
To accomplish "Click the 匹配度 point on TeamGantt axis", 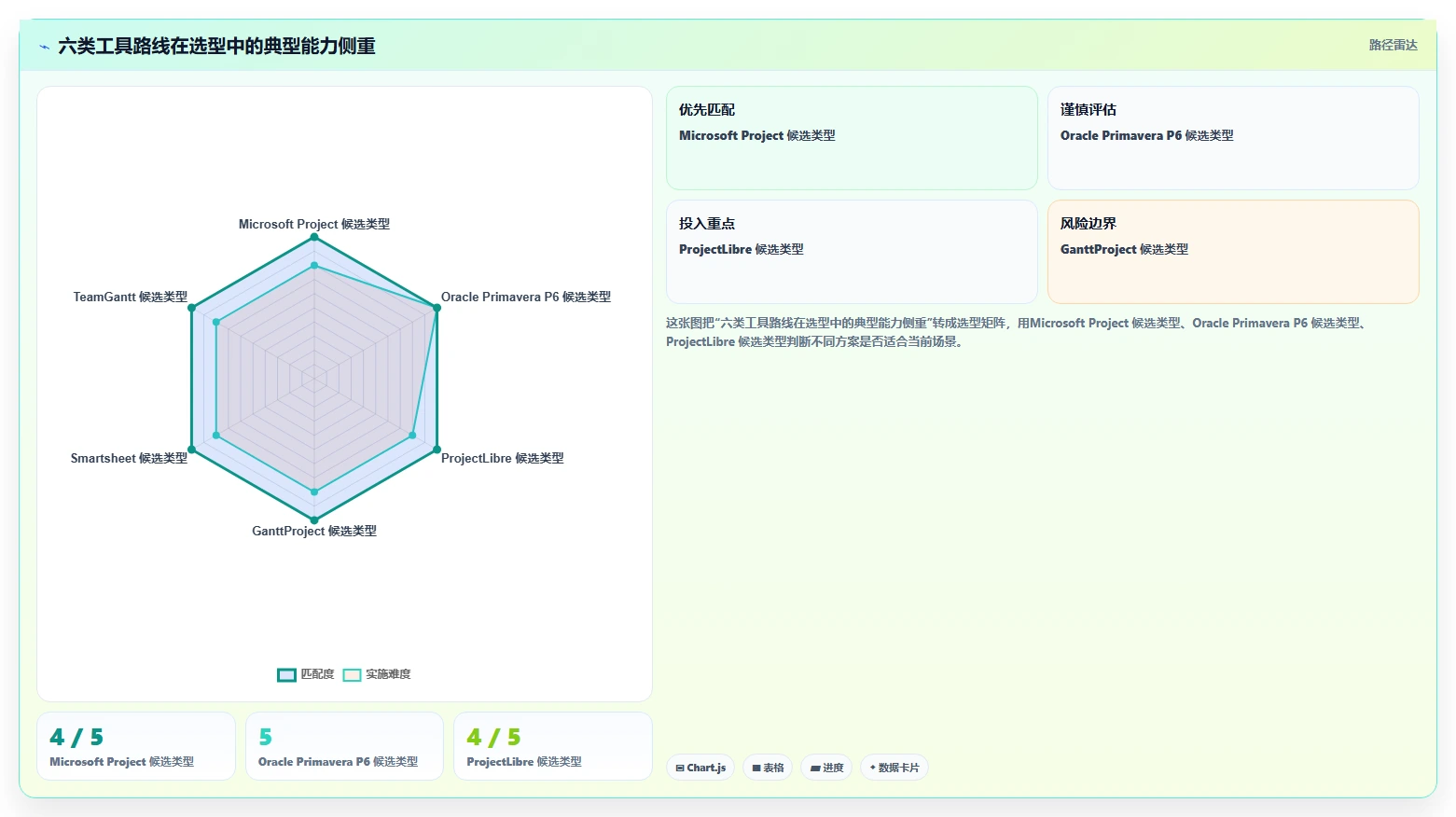I will pyautogui.click(x=191, y=308).
